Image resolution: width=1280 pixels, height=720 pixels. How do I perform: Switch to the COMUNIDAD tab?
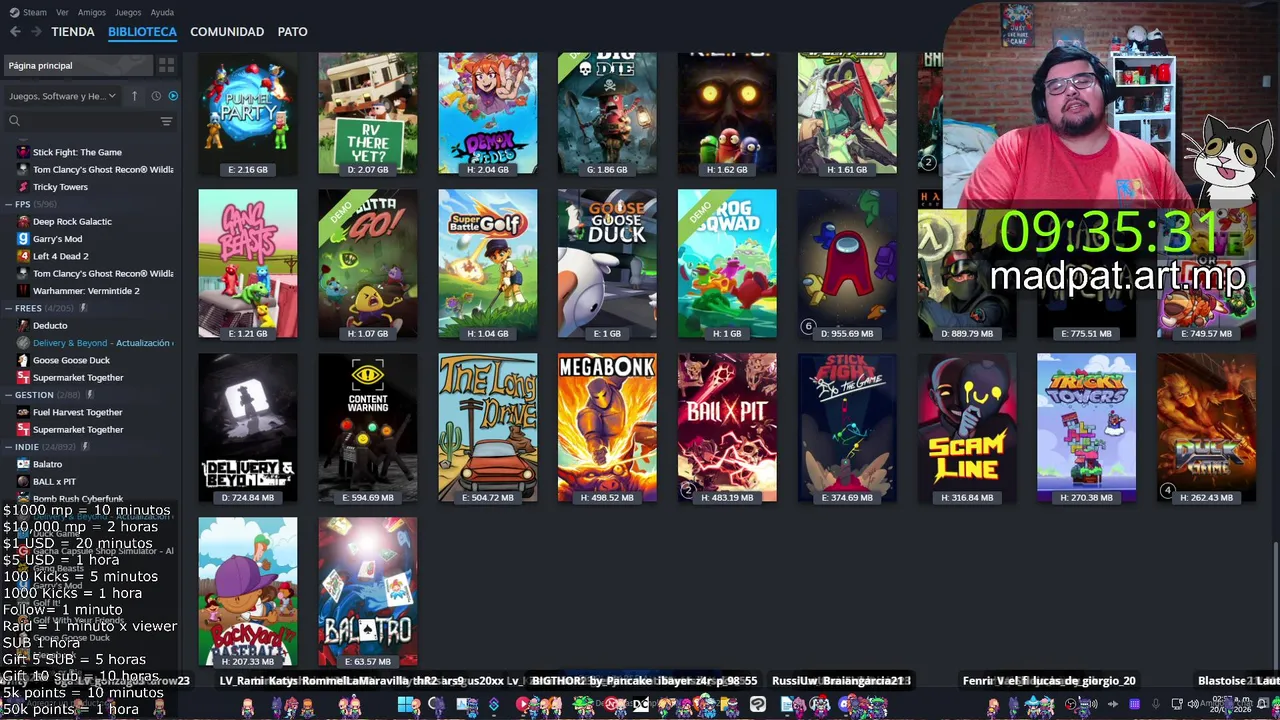[x=227, y=32]
